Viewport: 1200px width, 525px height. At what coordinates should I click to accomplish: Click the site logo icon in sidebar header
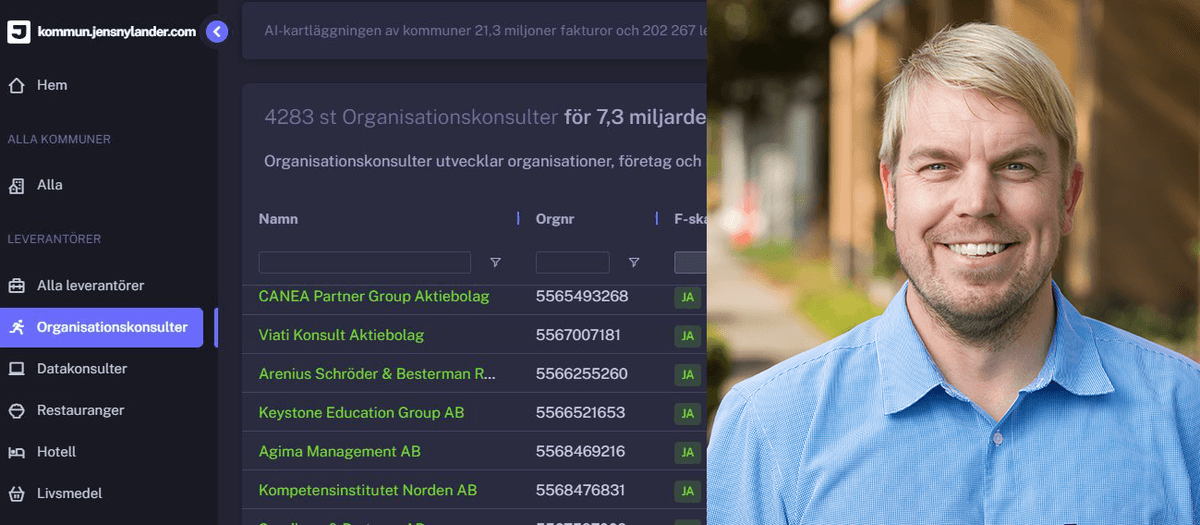point(18,32)
